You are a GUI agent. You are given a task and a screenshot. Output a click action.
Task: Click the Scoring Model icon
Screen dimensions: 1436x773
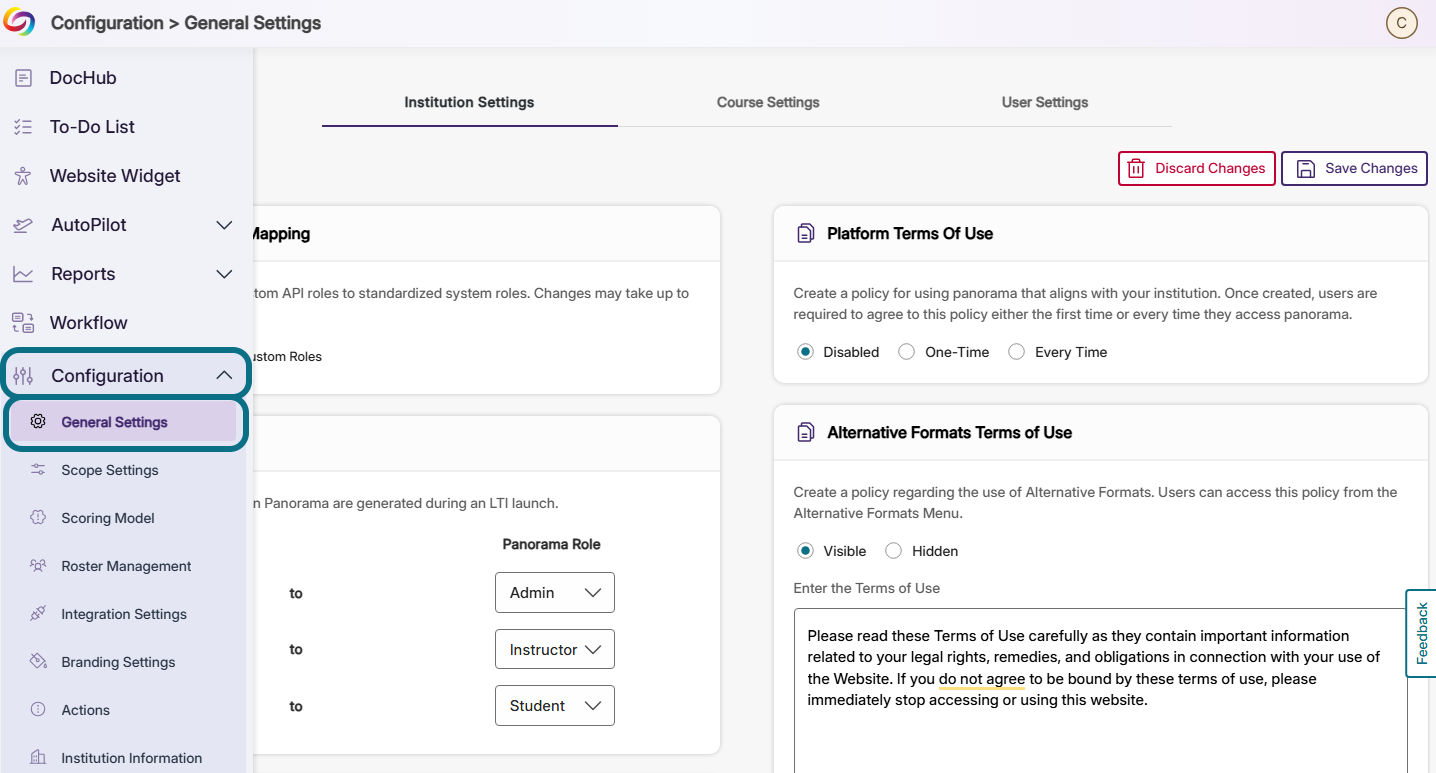[38, 517]
